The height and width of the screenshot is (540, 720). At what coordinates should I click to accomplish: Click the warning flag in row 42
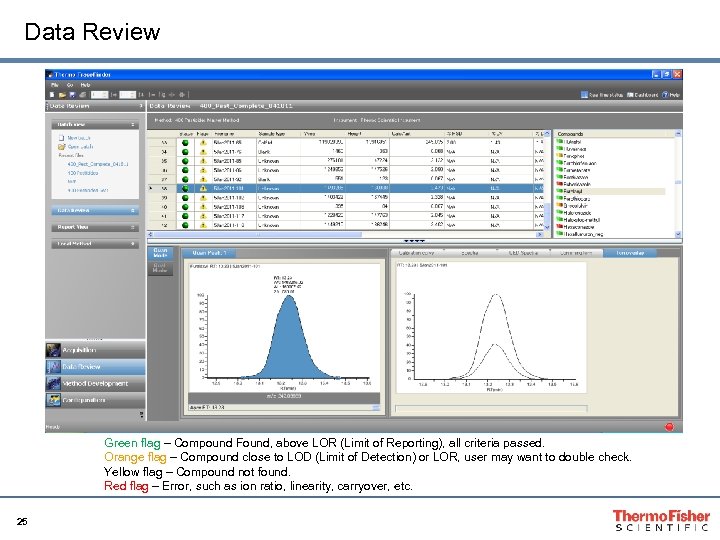coord(203,225)
